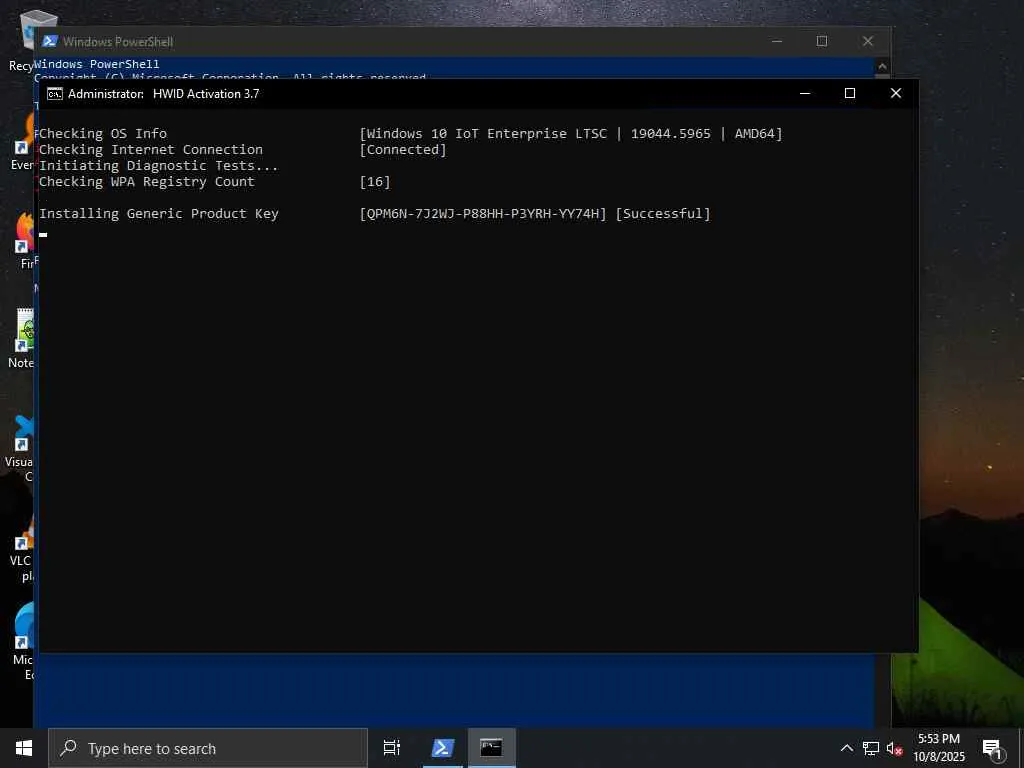This screenshot has width=1024, height=768.
Task: Select the Firefox desktop shortcut
Action: [25, 240]
